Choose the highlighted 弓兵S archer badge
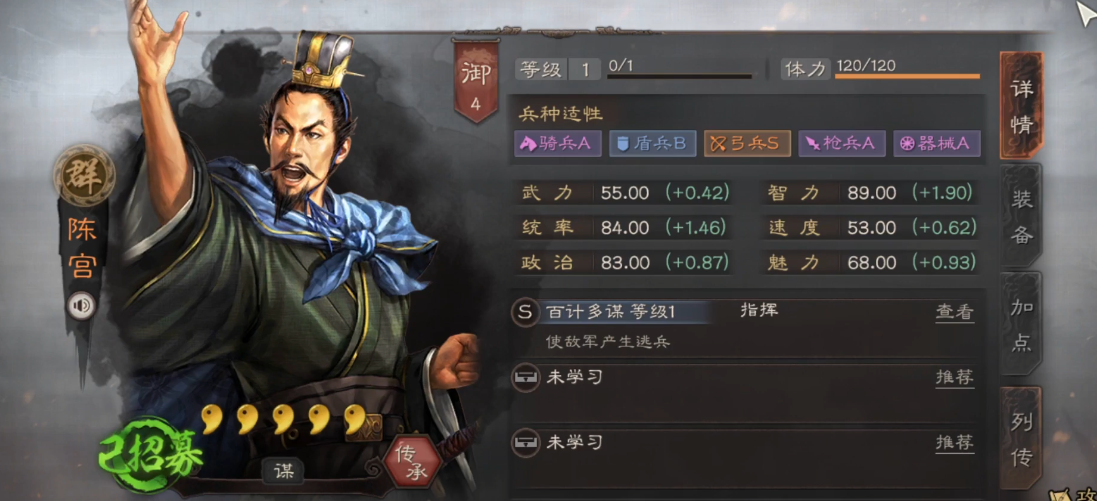Screen dimensions: 1097x501 [x=746, y=143]
